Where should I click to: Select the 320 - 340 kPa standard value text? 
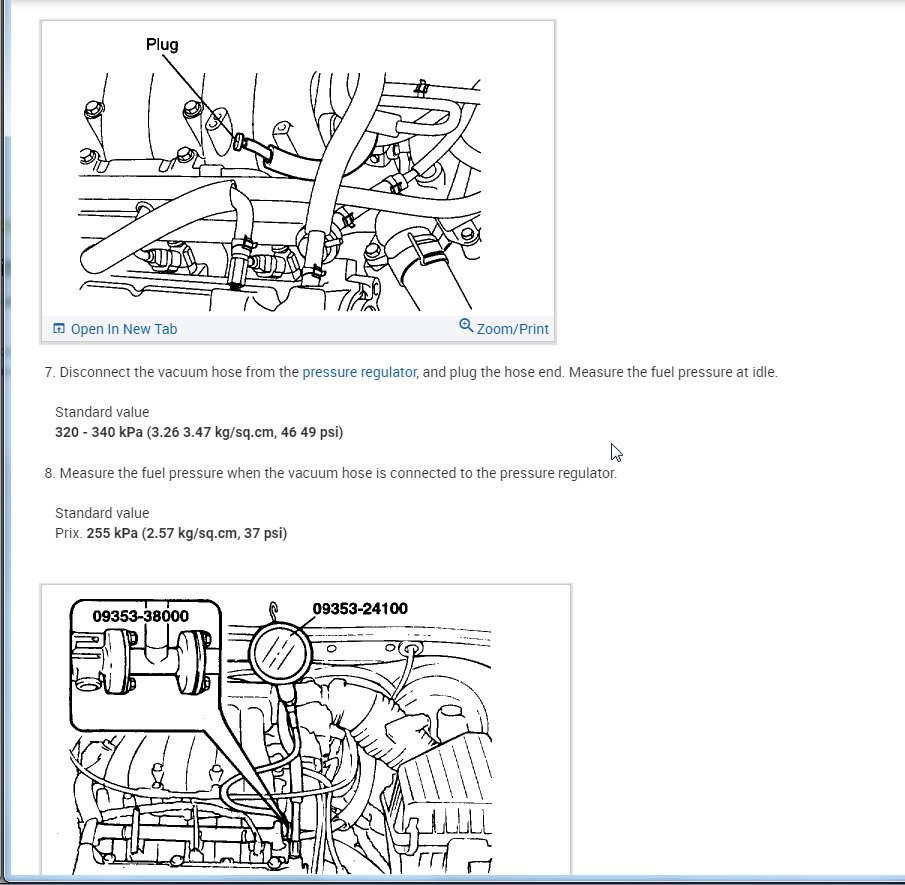coord(199,432)
